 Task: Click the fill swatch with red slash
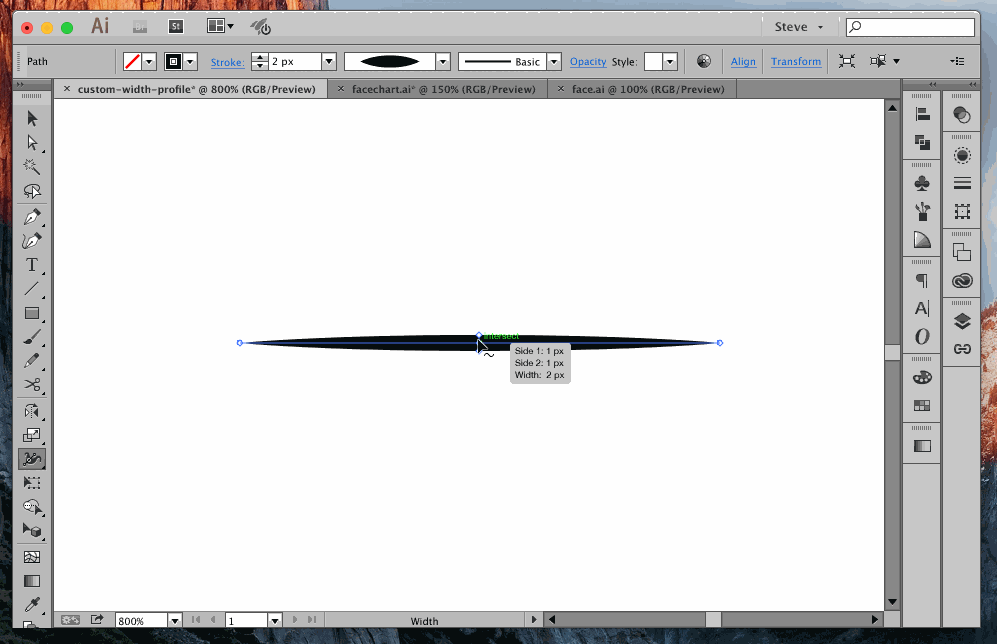coord(132,62)
